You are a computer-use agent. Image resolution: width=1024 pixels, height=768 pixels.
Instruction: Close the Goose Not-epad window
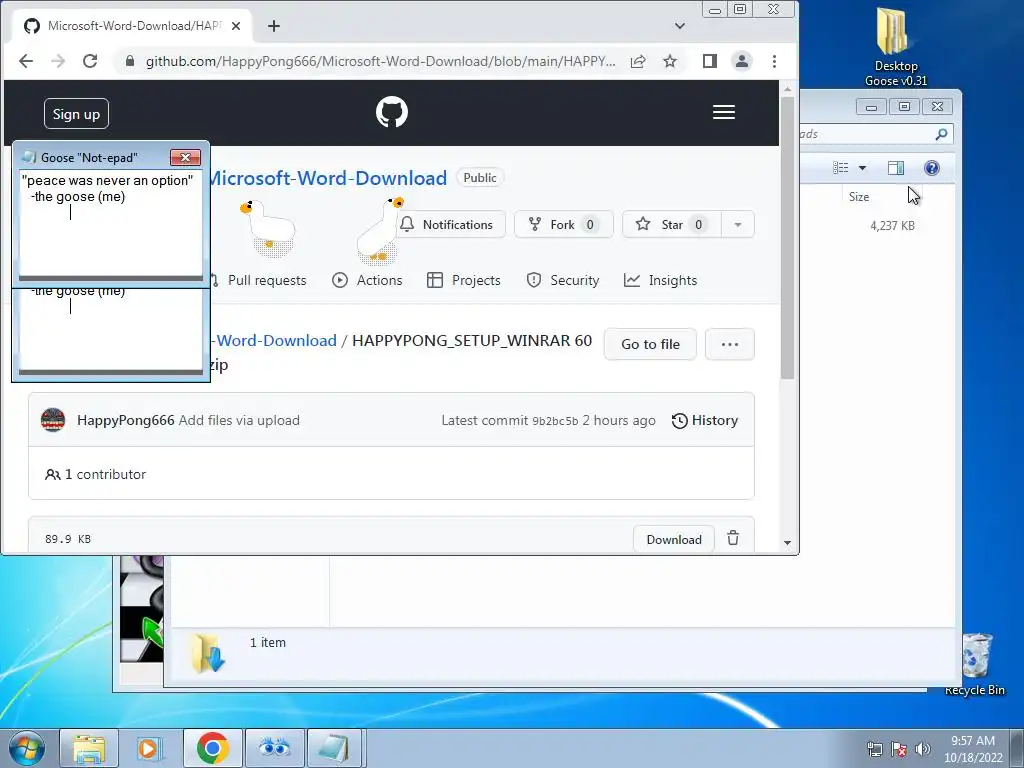(x=185, y=157)
